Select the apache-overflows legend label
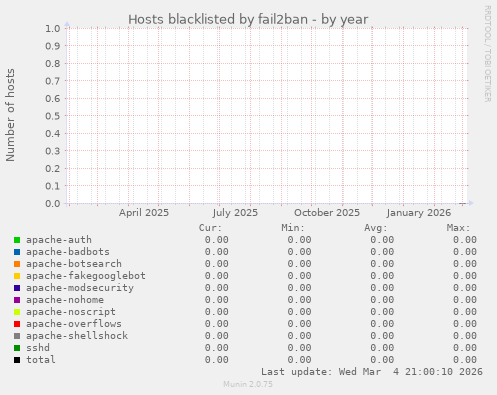Screen dimensions: 497x395 [x=74, y=324]
